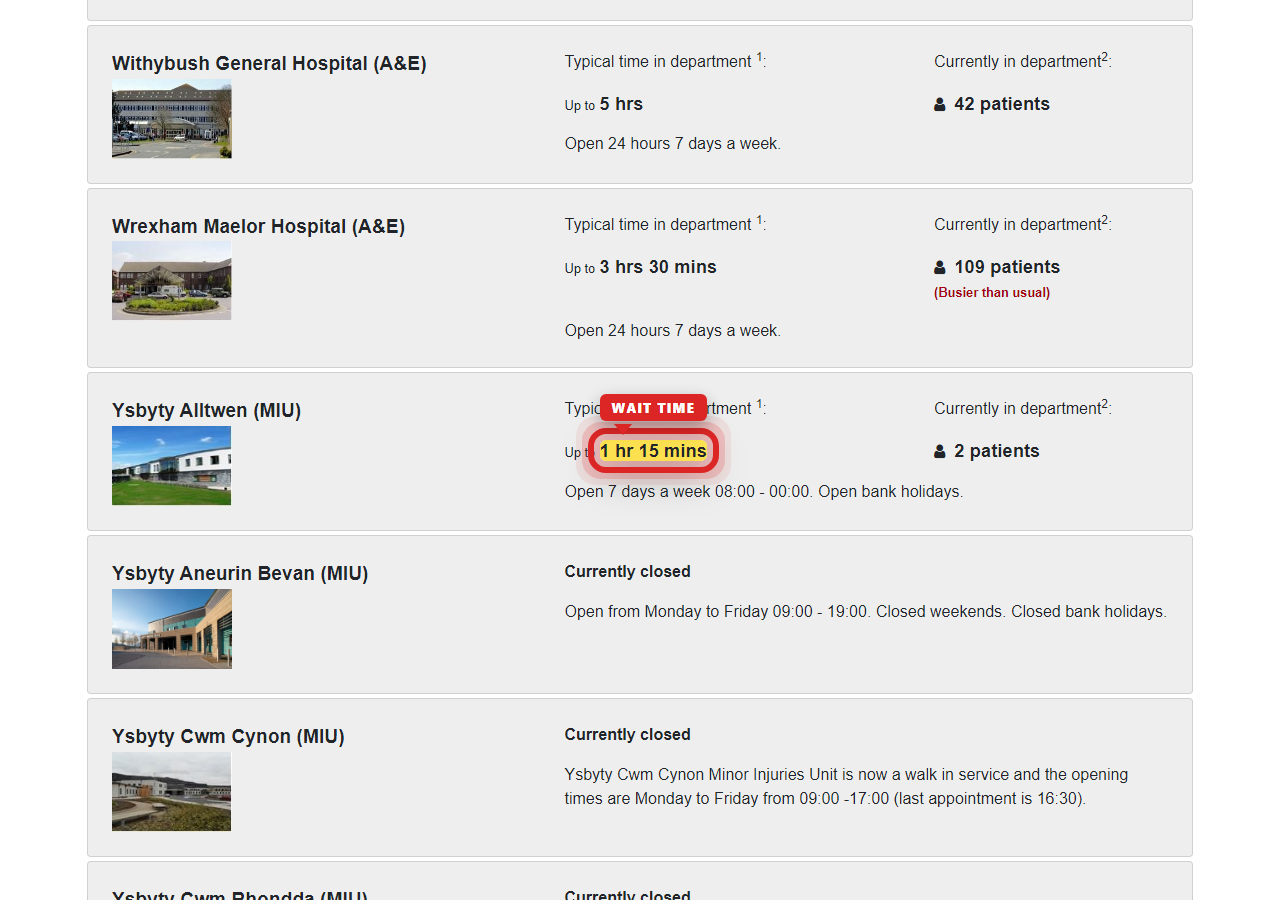Screen dimensions: 1280x900
Task: Click Wrexham Maelor 'Open 24 hours 7 days a week' text
Action: pyautogui.click(x=673, y=330)
